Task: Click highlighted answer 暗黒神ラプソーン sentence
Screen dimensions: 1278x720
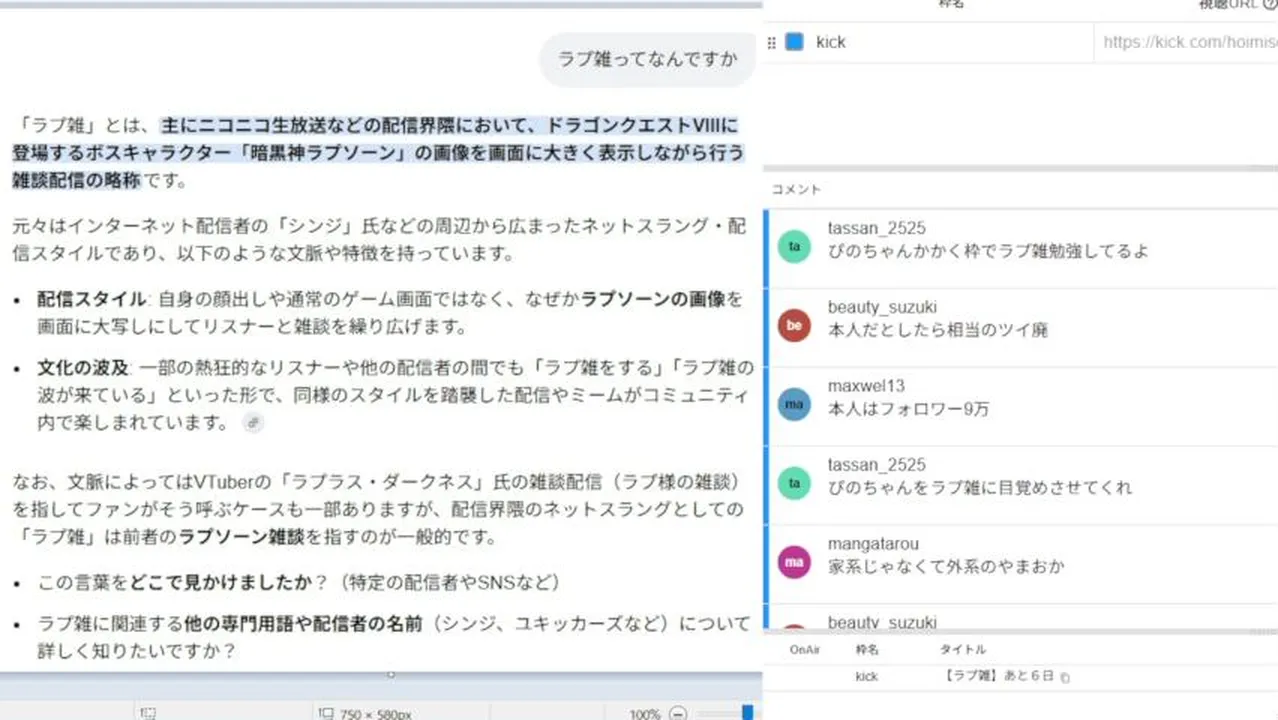Action: [x=378, y=153]
